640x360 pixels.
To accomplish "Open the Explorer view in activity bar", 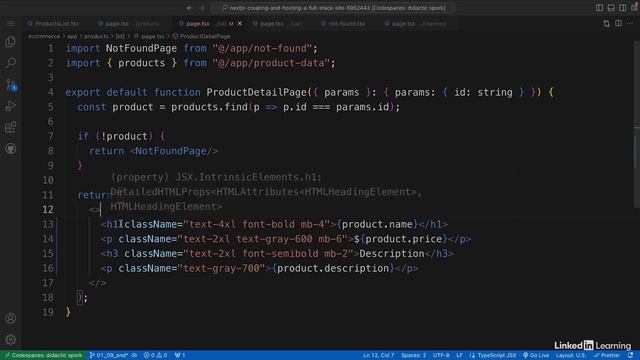I will (11, 42).
